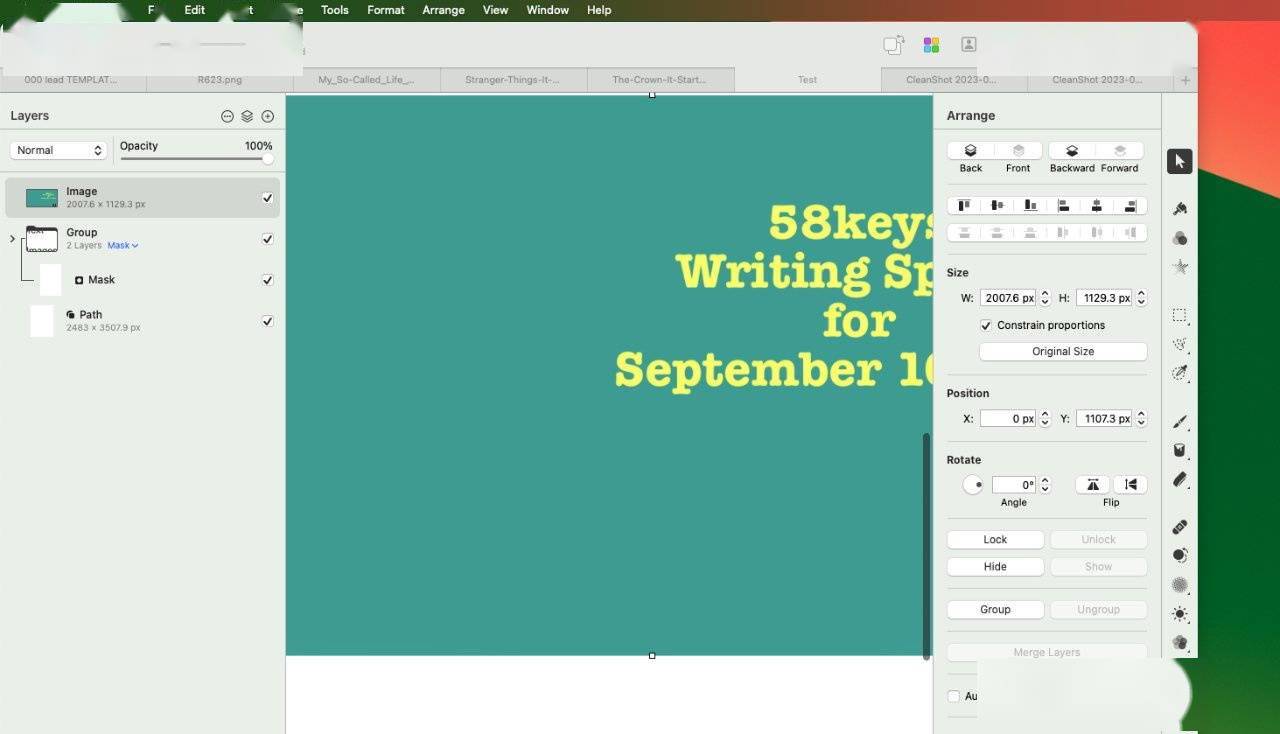Toggle visibility of Group layer
Image resolution: width=1280 pixels, height=734 pixels.
(267, 239)
